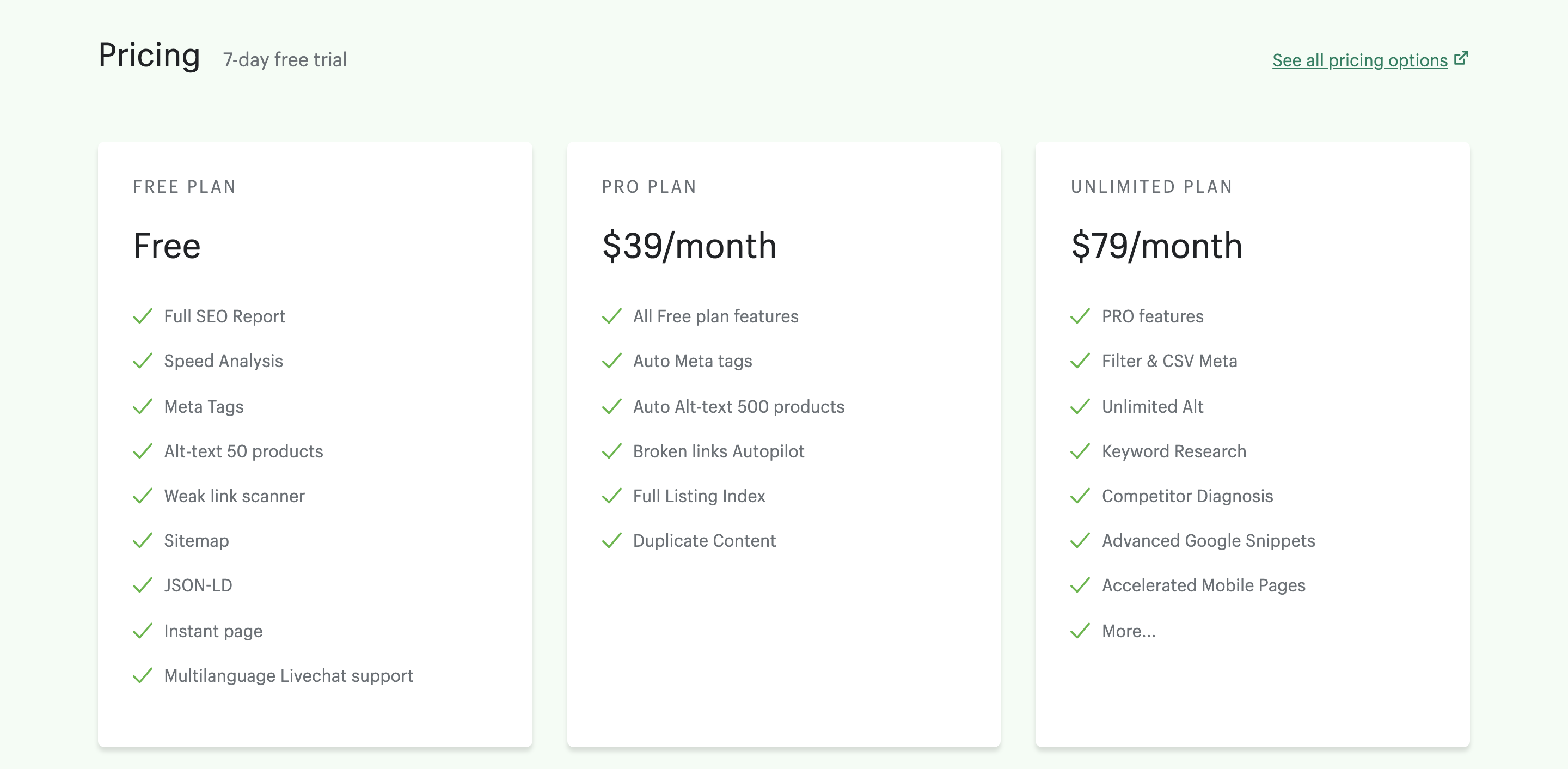This screenshot has width=1568, height=769.
Task: Click the Advanced Google Snippets feature
Action: click(x=1208, y=541)
